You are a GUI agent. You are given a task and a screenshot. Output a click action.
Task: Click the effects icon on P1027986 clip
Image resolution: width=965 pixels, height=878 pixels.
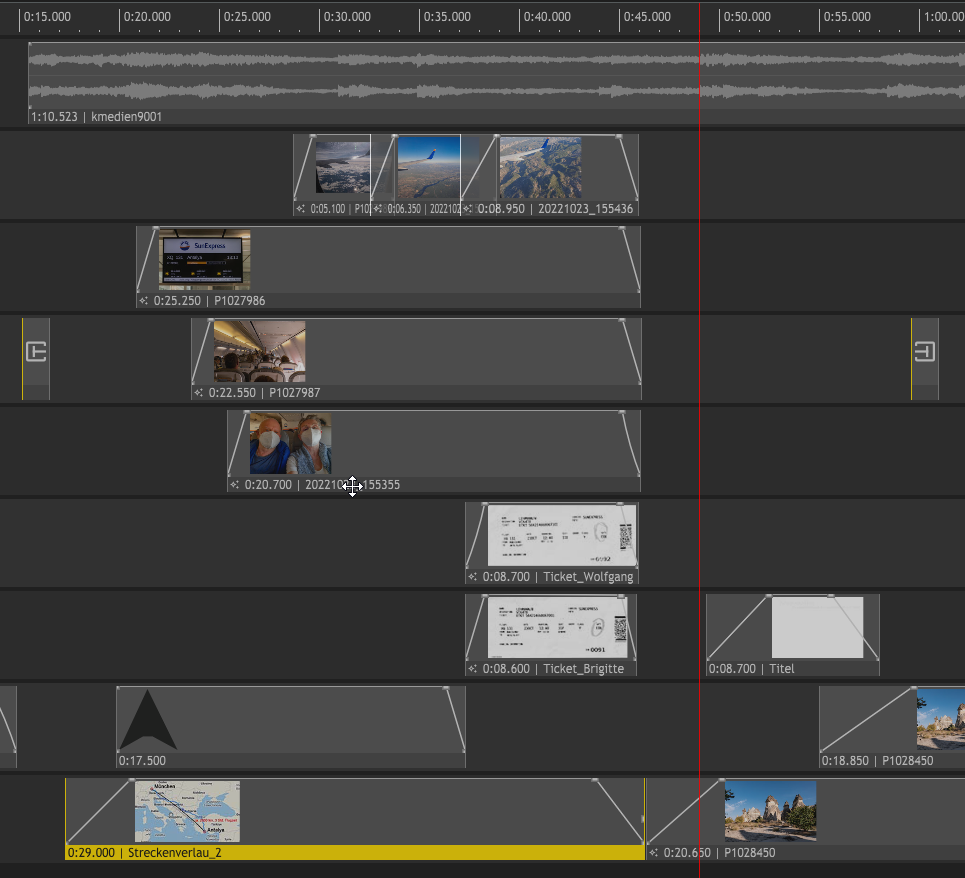click(143, 301)
